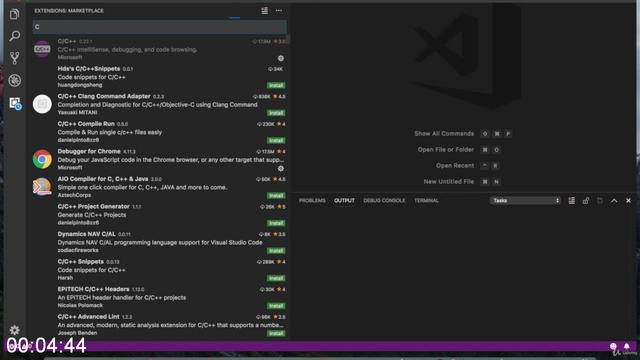Open Dynamics NAV C/AL extension details
The height and width of the screenshot is (360, 640).
[160, 242]
